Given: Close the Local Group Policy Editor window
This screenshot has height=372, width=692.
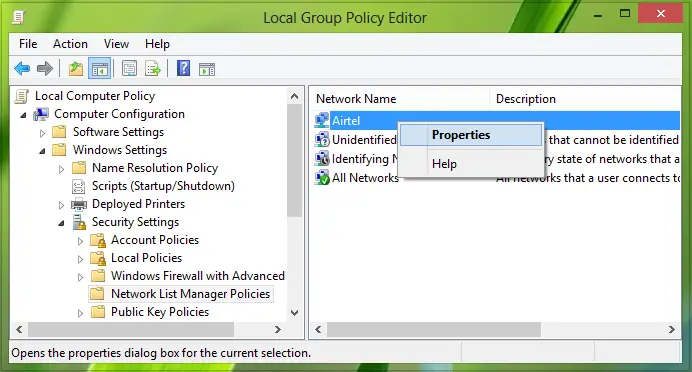Looking at the screenshot, I should click(x=661, y=13).
